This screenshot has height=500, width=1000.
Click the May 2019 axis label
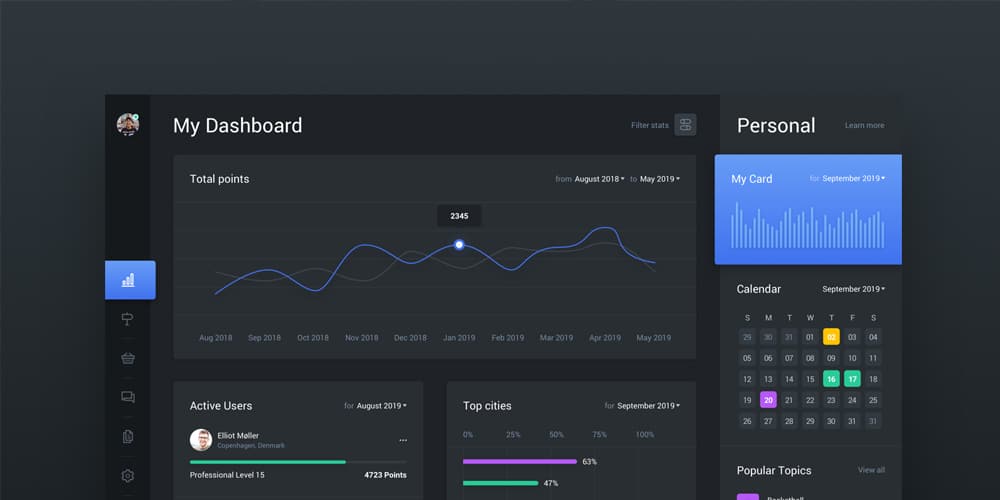point(654,338)
